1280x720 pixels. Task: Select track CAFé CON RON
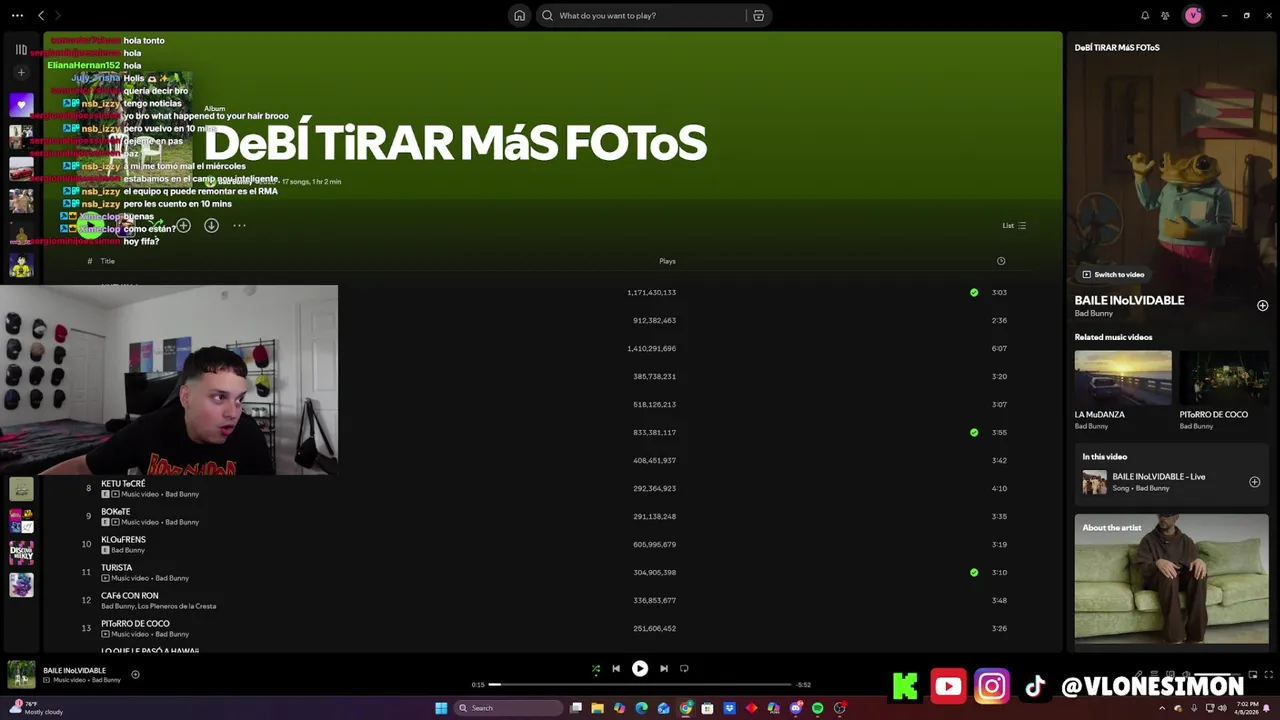pyautogui.click(x=129, y=596)
